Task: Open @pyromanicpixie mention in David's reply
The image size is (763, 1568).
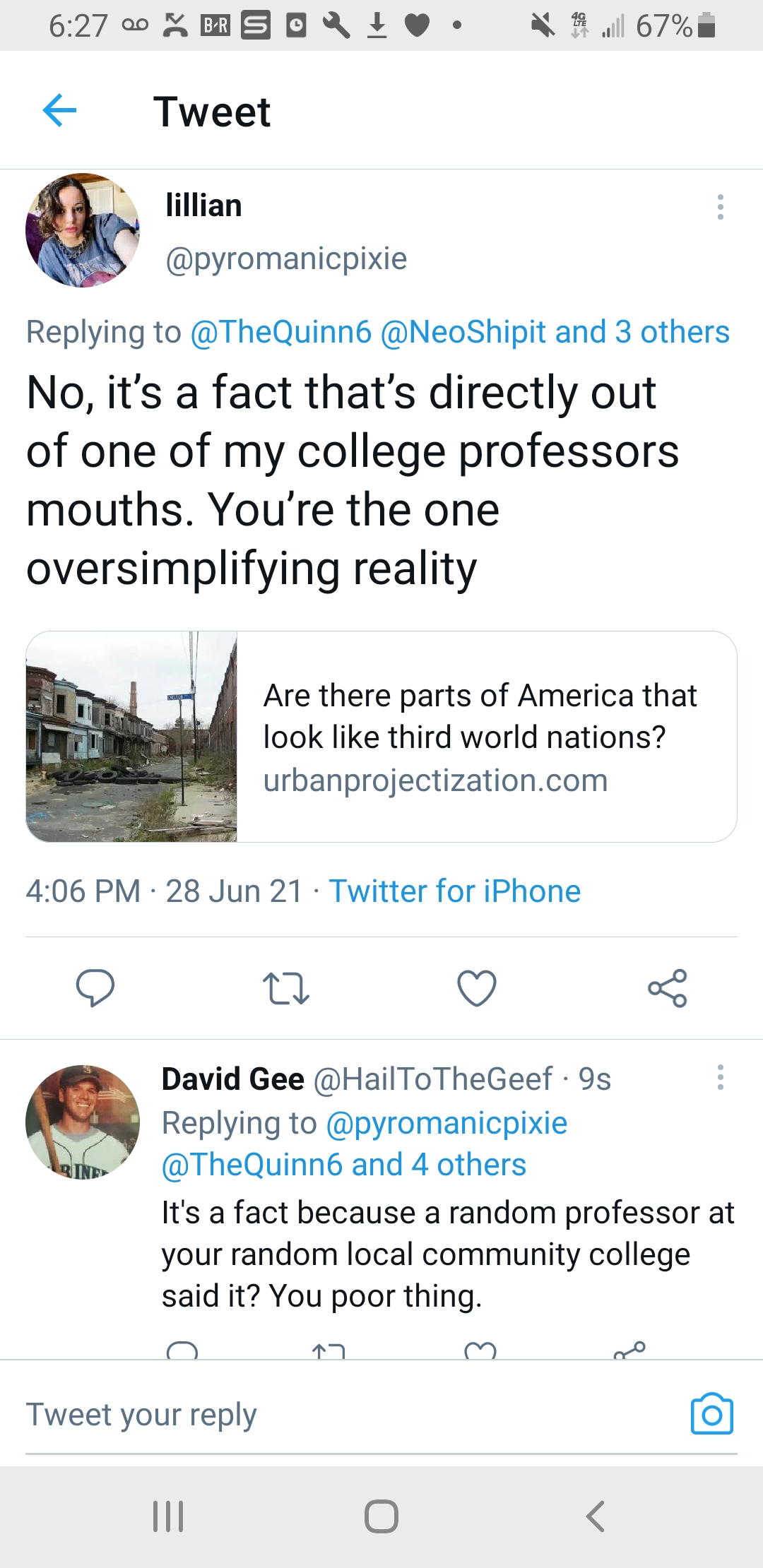Action: 446,1123
